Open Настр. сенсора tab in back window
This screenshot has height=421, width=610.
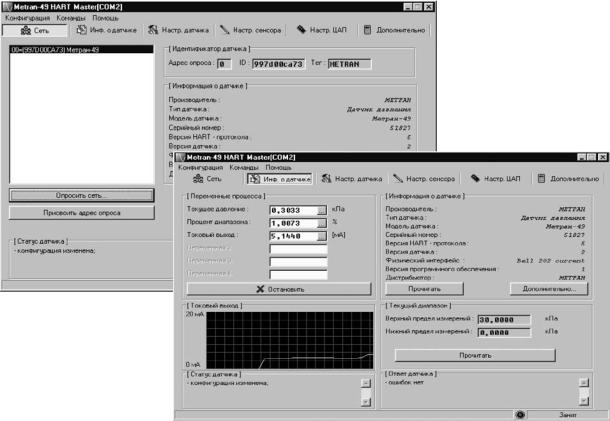click(x=251, y=30)
